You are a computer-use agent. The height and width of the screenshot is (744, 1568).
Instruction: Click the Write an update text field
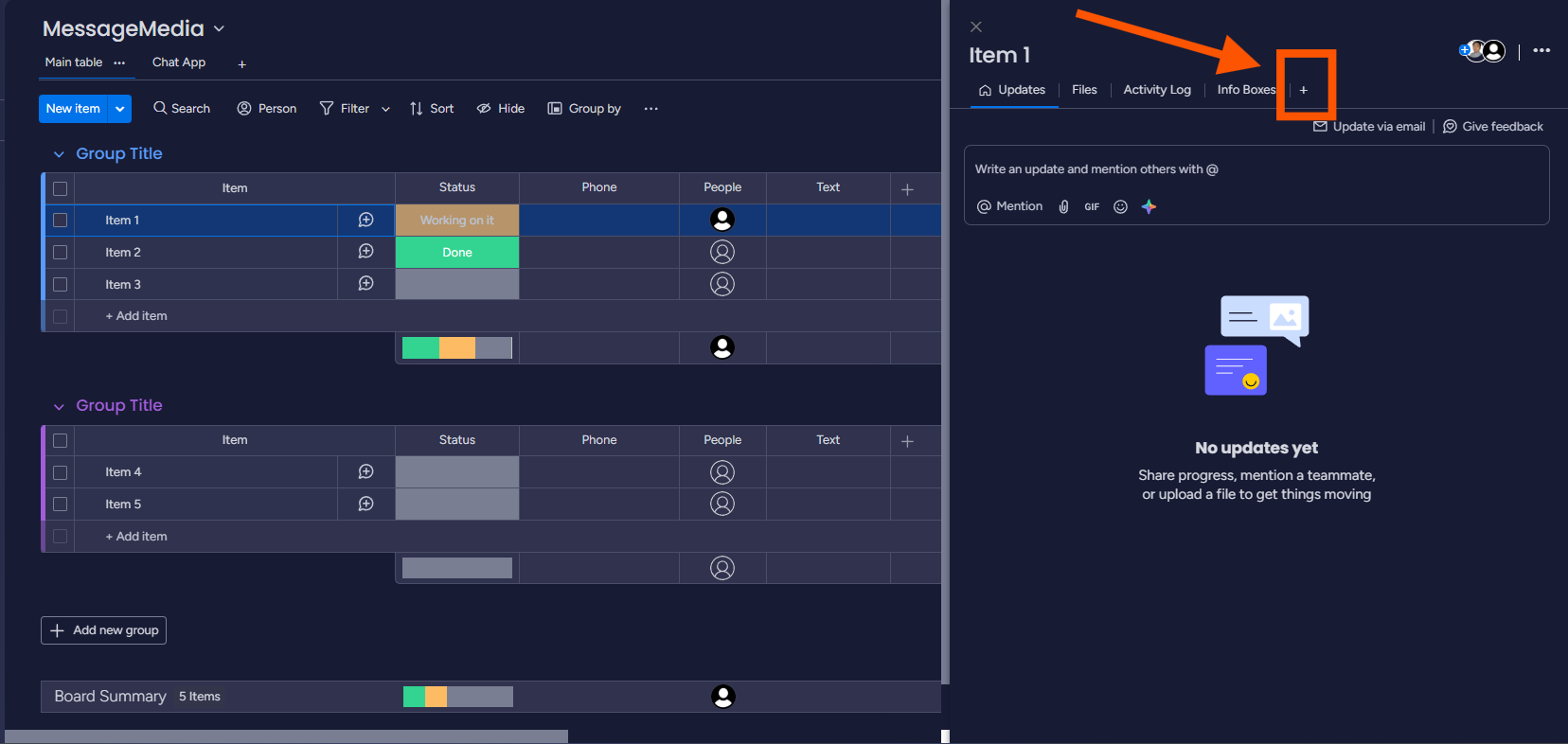click(x=1256, y=169)
